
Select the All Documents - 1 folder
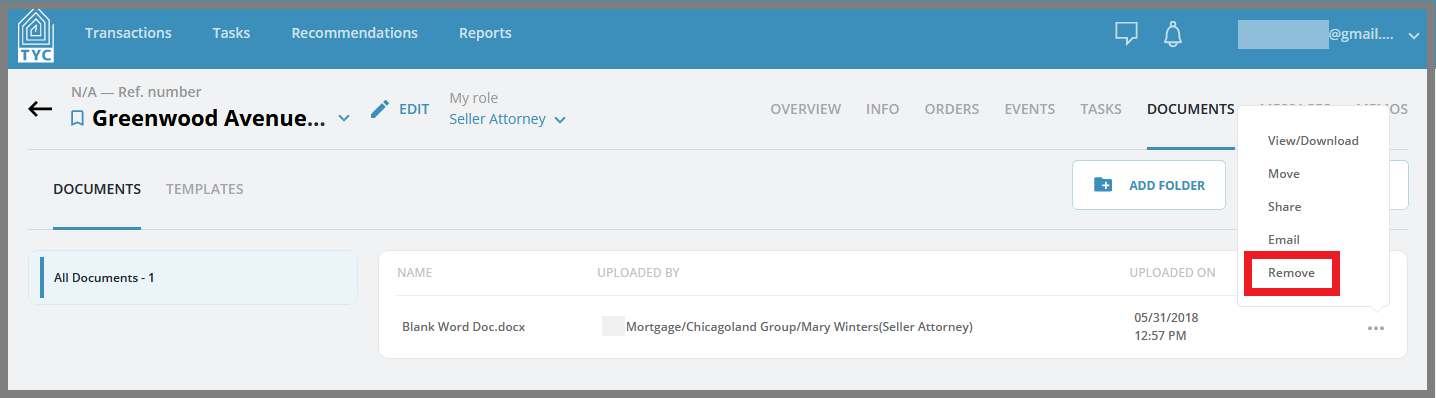click(x=193, y=277)
